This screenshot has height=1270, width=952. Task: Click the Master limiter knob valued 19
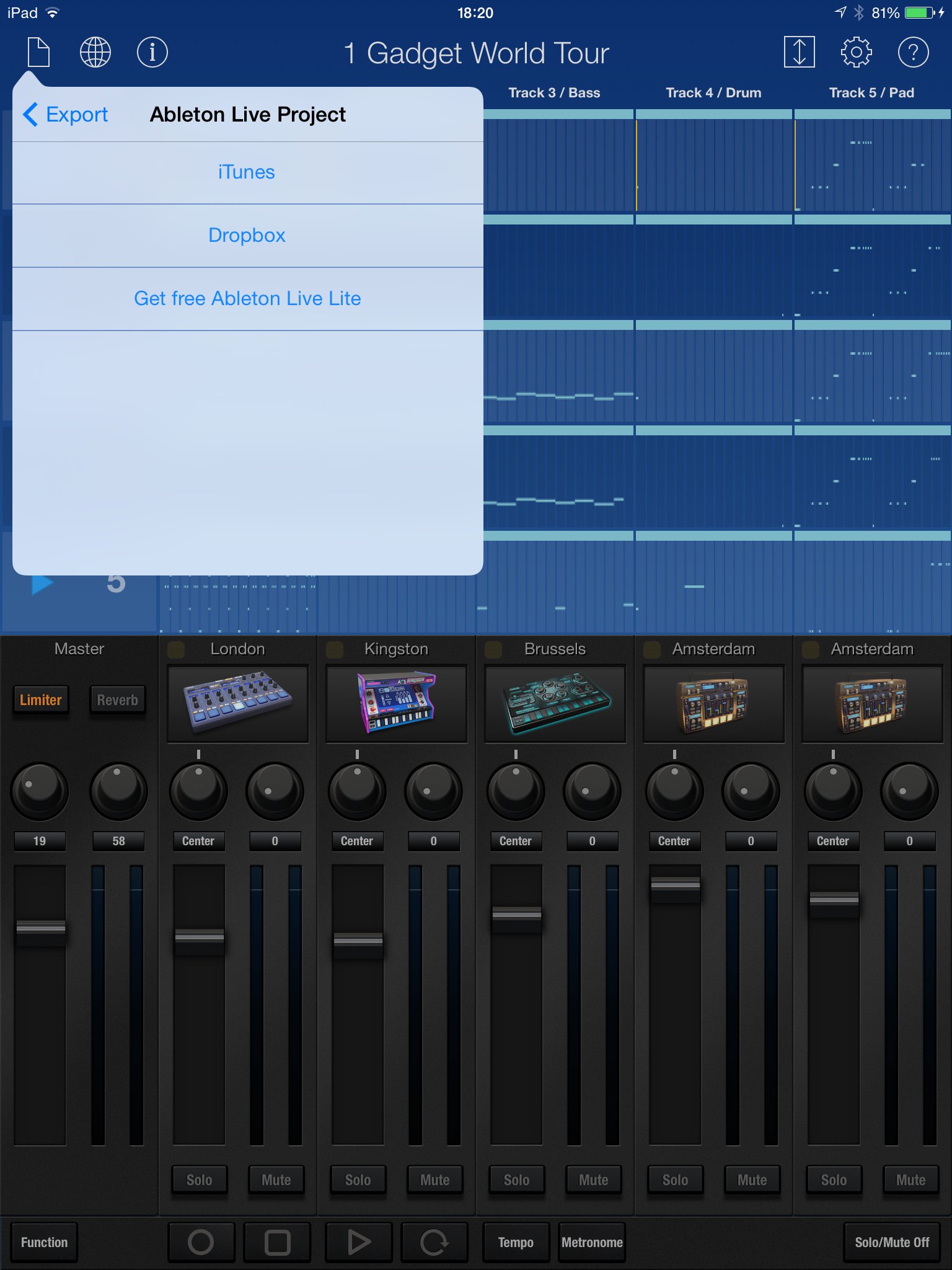coord(40,791)
